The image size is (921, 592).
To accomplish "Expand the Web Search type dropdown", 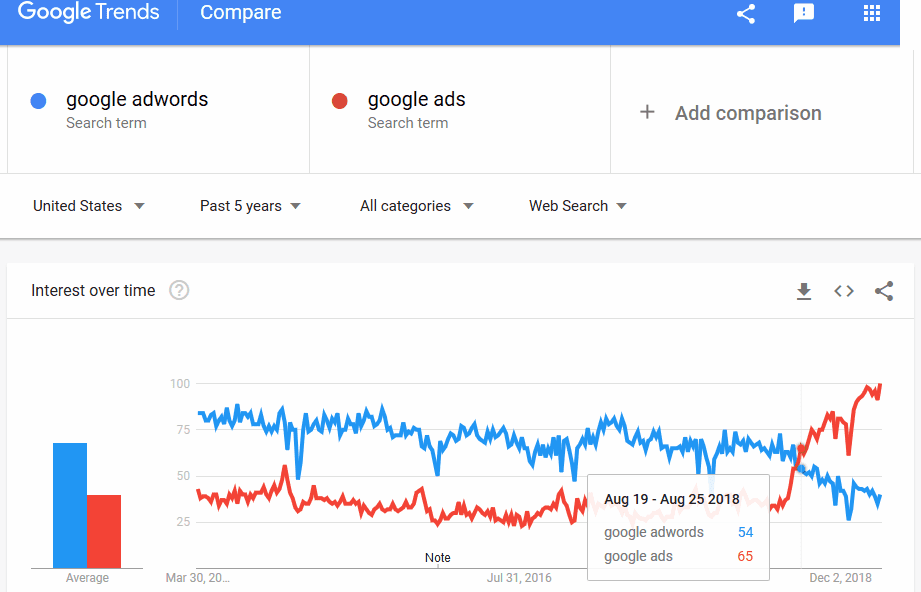I will click(578, 206).
